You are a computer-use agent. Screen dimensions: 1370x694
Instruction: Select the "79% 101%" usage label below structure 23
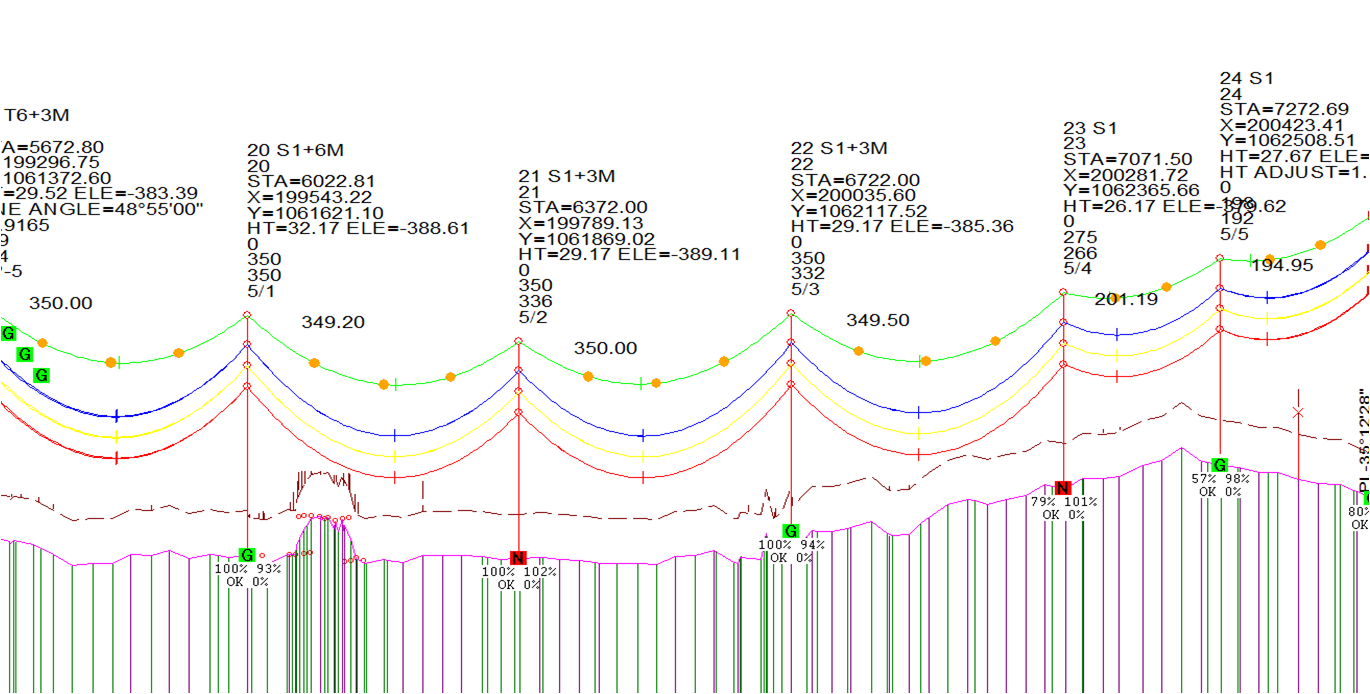pos(1063,502)
